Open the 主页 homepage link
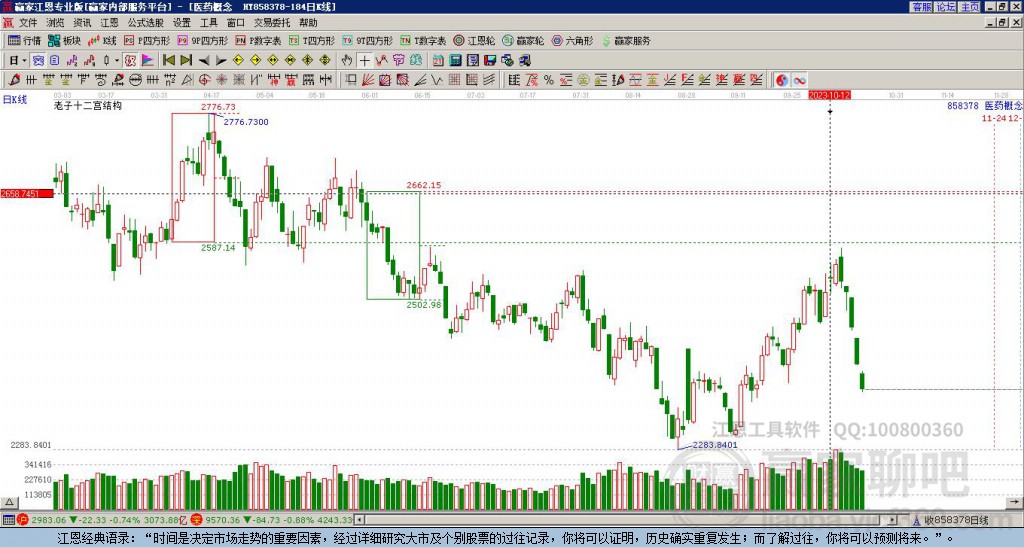This screenshot has width=1024, height=548. 970,7
